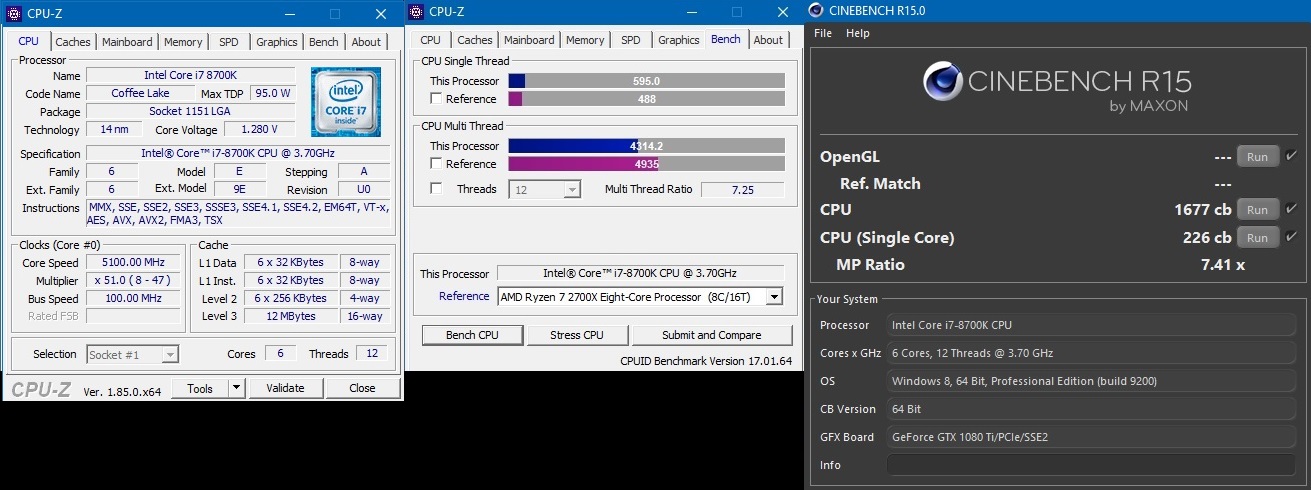The width and height of the screenshot is (1311, 490).
Task: Click the single thread This Processor bar showing 595.0
Action: point(646,81)
